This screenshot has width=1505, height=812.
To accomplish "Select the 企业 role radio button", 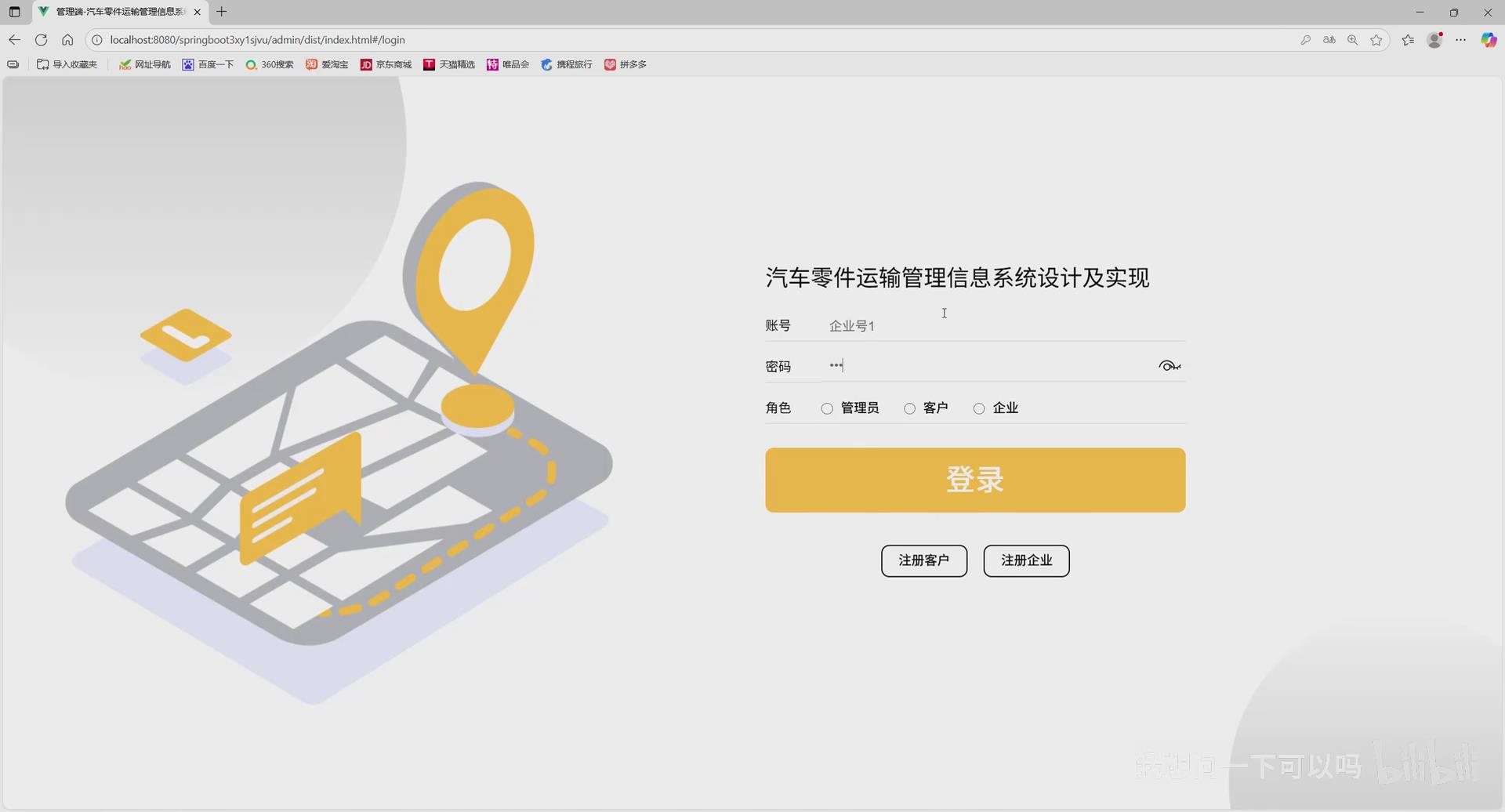I will pyautogui.click(x=979, y=408).
